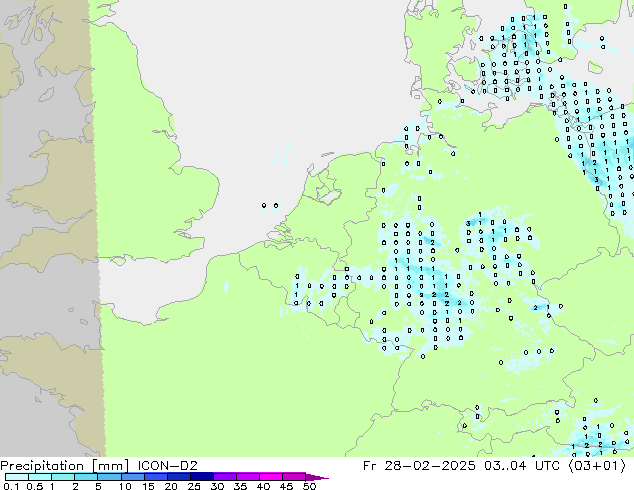This screenshot has height=490, width=634.
Task: Click the '03..04 UTC' time text
Action: click(x=522, y=465)
